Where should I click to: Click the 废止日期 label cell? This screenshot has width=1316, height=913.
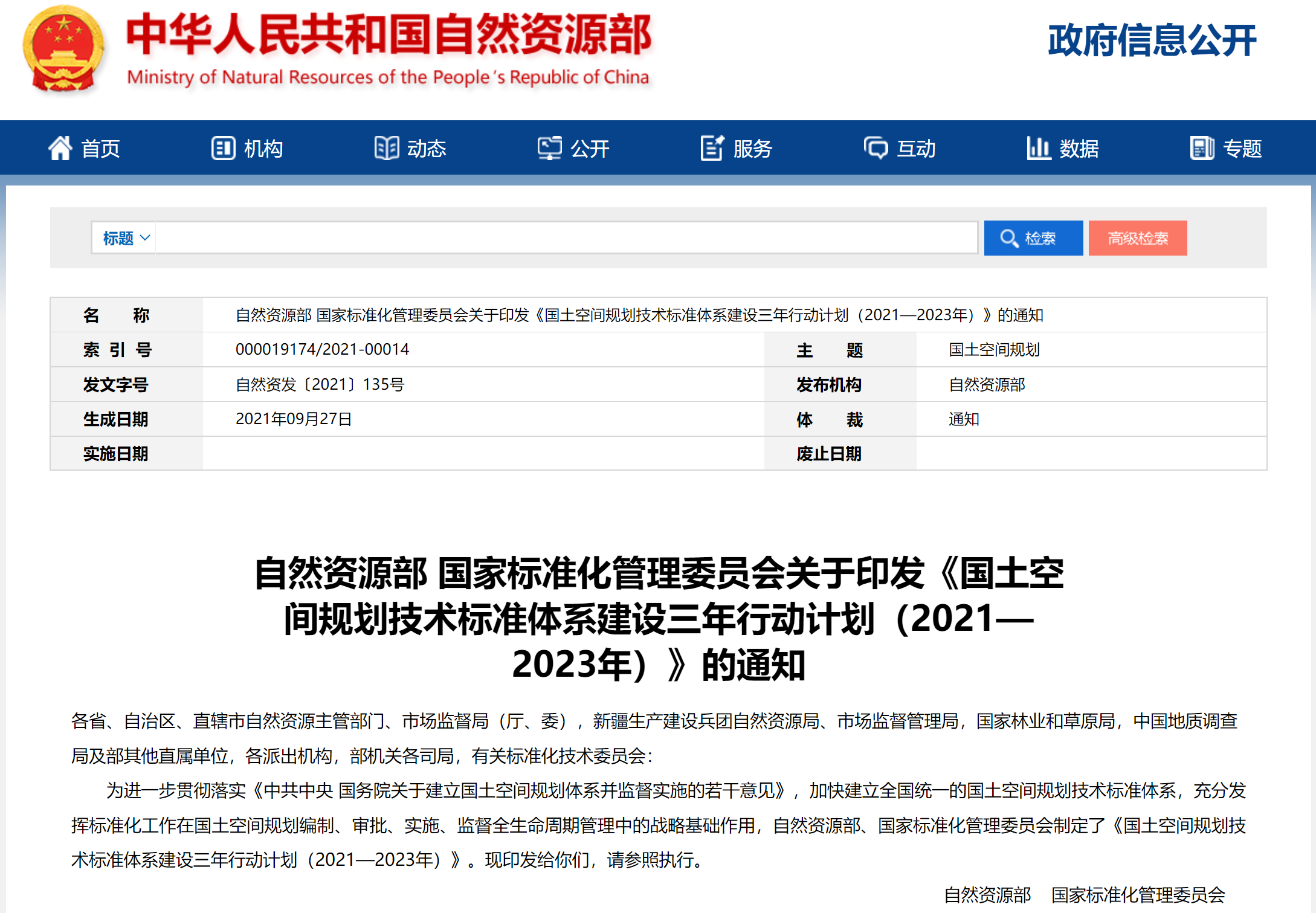click(x=840, y=453)
